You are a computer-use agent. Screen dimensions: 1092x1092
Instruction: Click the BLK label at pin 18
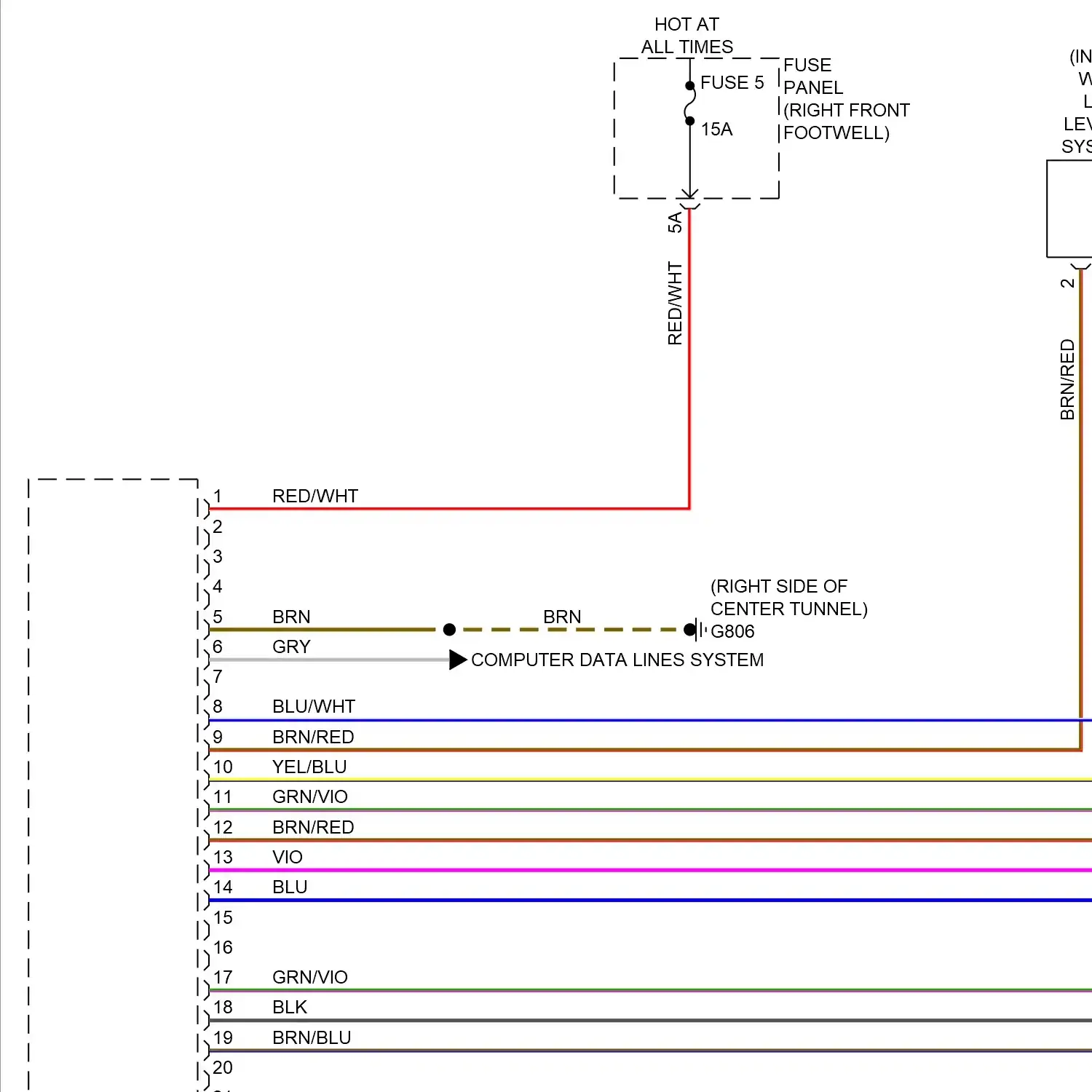click(x=290, y=1008)
